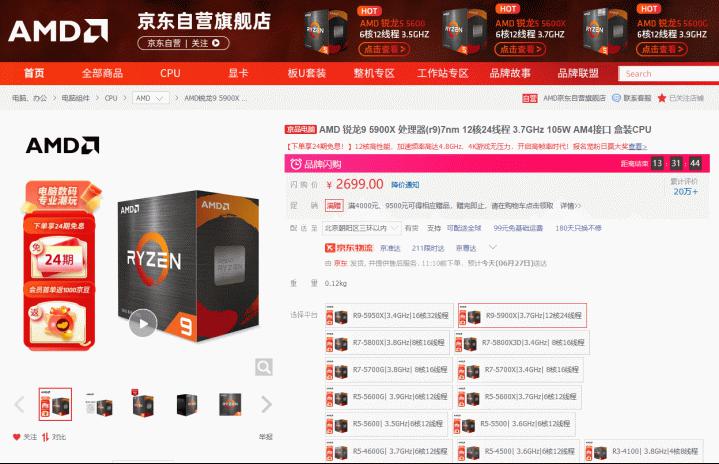Click the 联系客服 customer service icon
This screenshot has width=719, height=464.
[617, 98]
